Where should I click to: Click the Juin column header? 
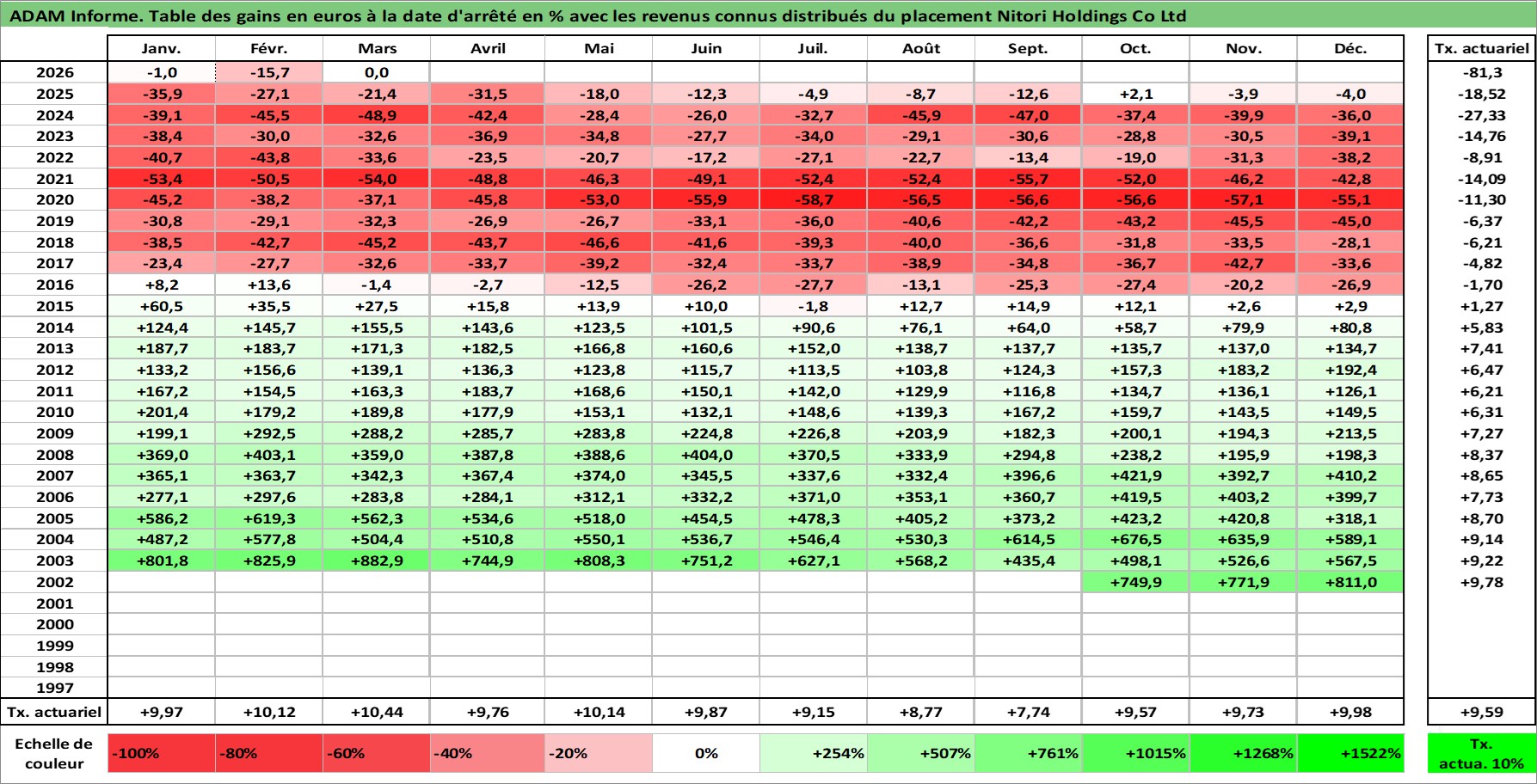click(706, 48)
